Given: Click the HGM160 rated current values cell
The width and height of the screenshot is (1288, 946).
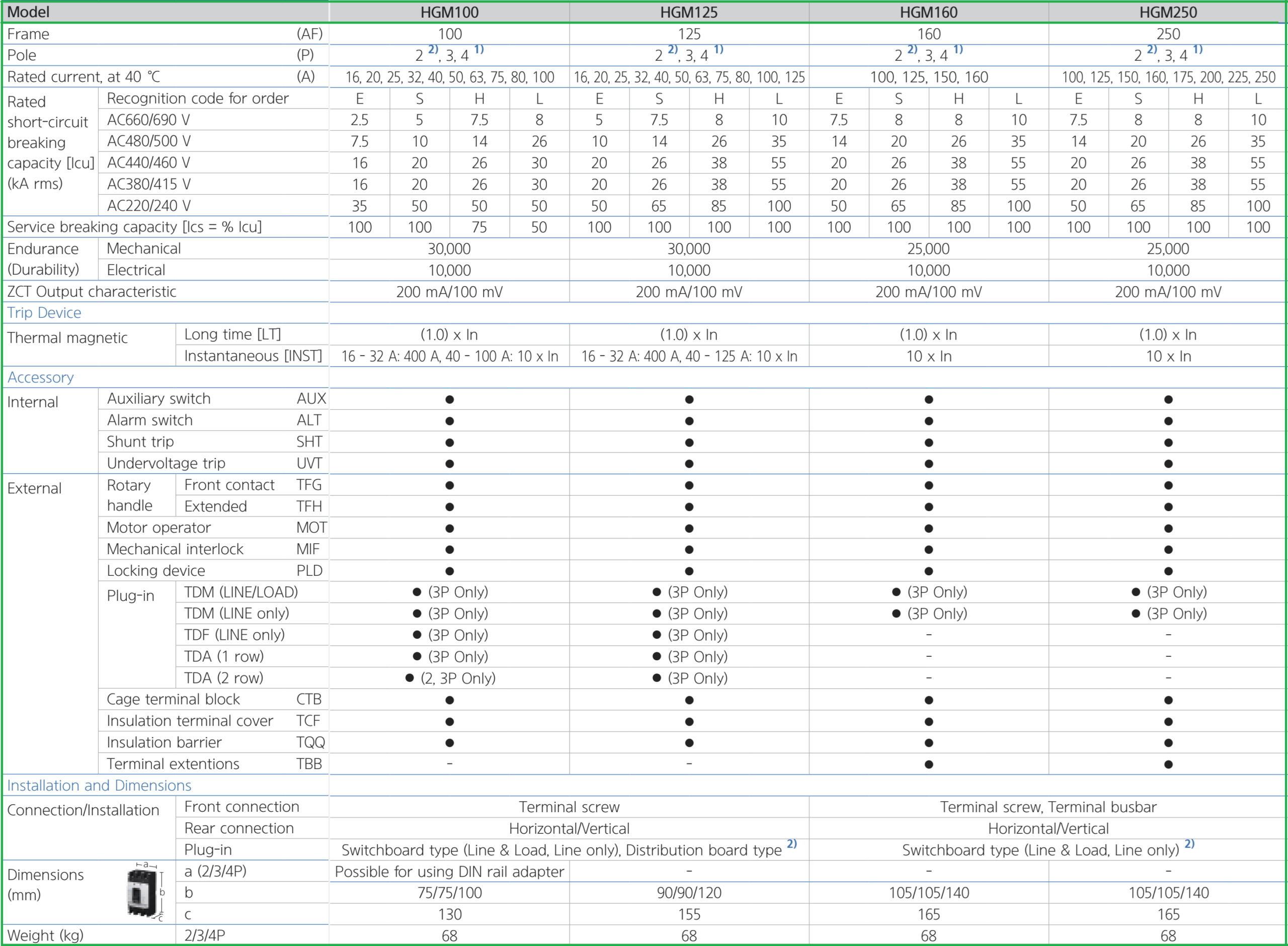Looking at the screenshot, I should (x=929, y=77).
